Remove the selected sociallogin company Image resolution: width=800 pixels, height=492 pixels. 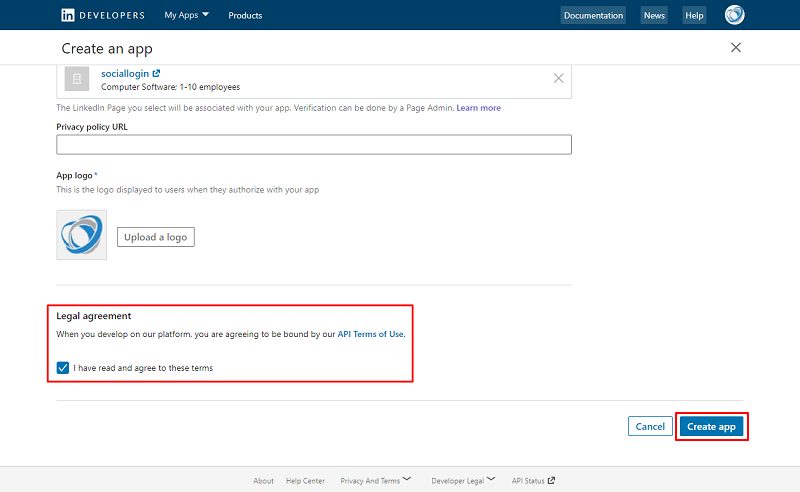click(558, 78)
